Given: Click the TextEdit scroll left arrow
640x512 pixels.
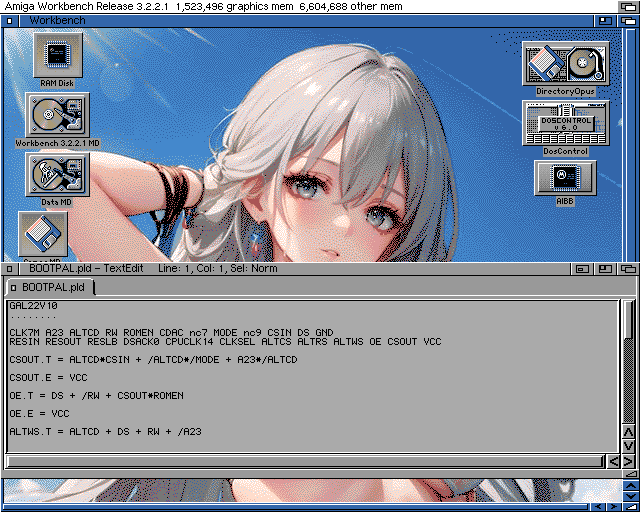Looking at the screenshot, I should [613, 461].
